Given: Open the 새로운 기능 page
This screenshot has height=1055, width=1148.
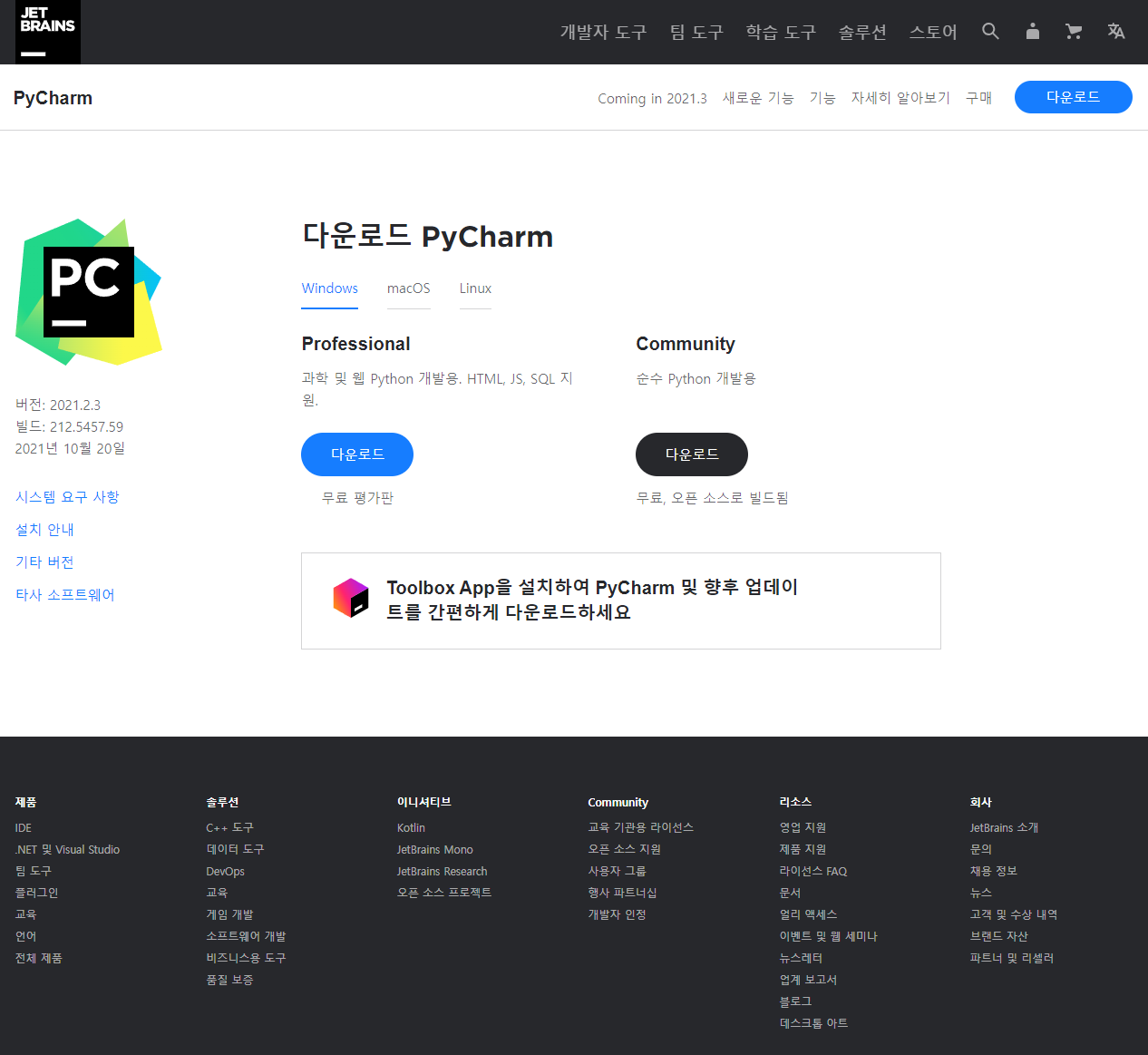Looking at the screenshot, I should [758, 98].
